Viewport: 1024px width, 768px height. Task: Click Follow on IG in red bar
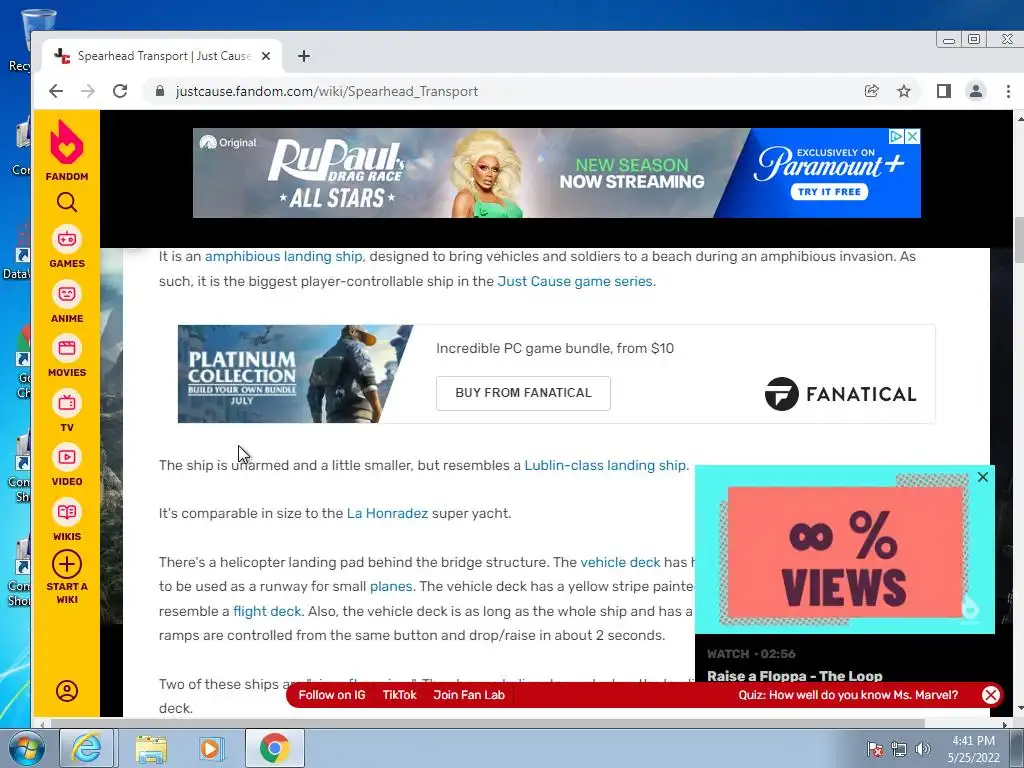pos(332,695)
